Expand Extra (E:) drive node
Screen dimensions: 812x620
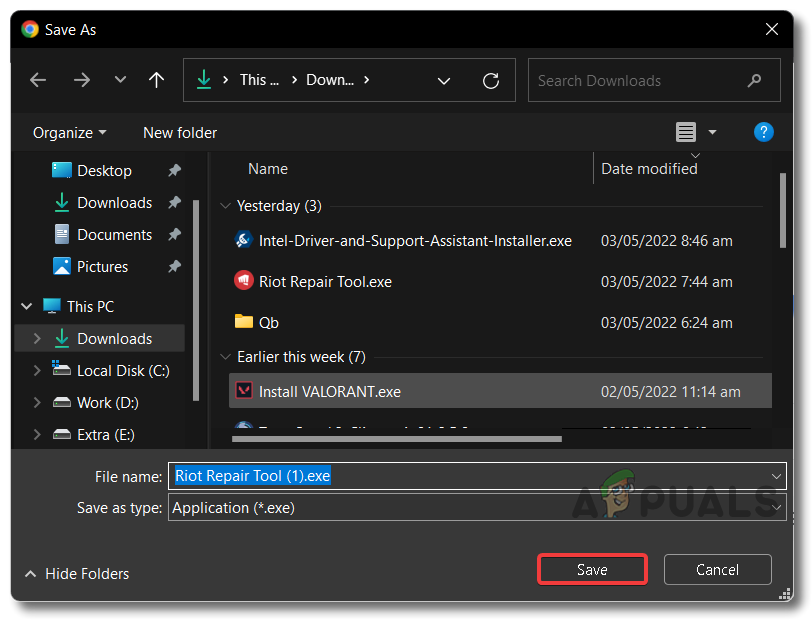pyautogui.click(x=37, y=435)
